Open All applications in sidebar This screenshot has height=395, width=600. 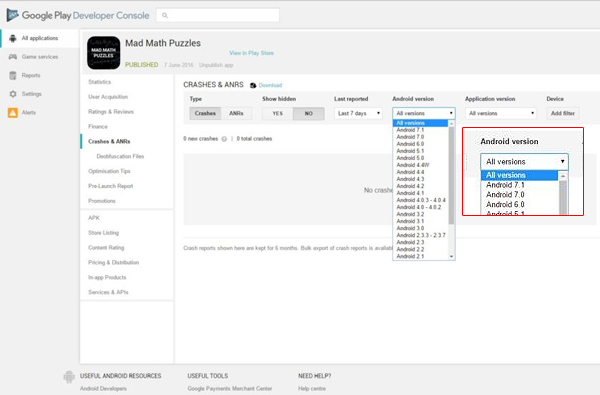pos(40,38)
